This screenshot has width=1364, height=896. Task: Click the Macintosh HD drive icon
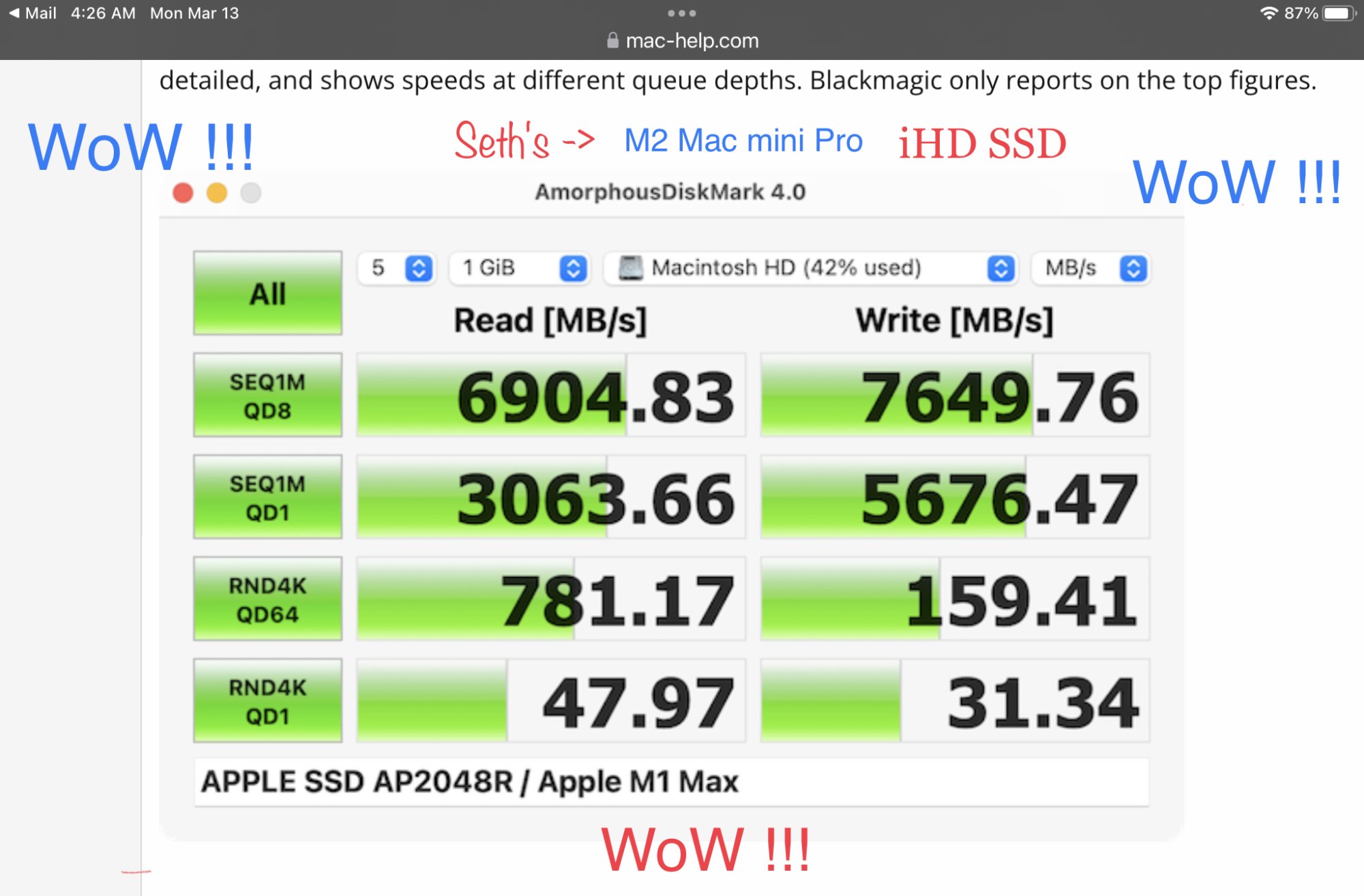pos(630,268)
